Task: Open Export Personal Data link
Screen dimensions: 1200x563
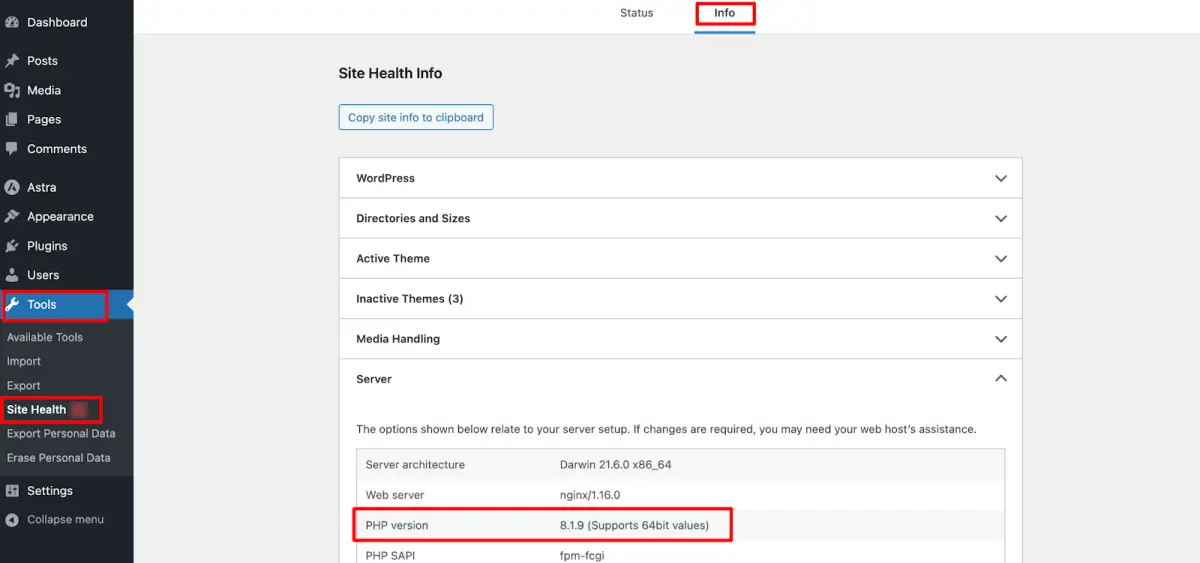Action: point(61,433)
